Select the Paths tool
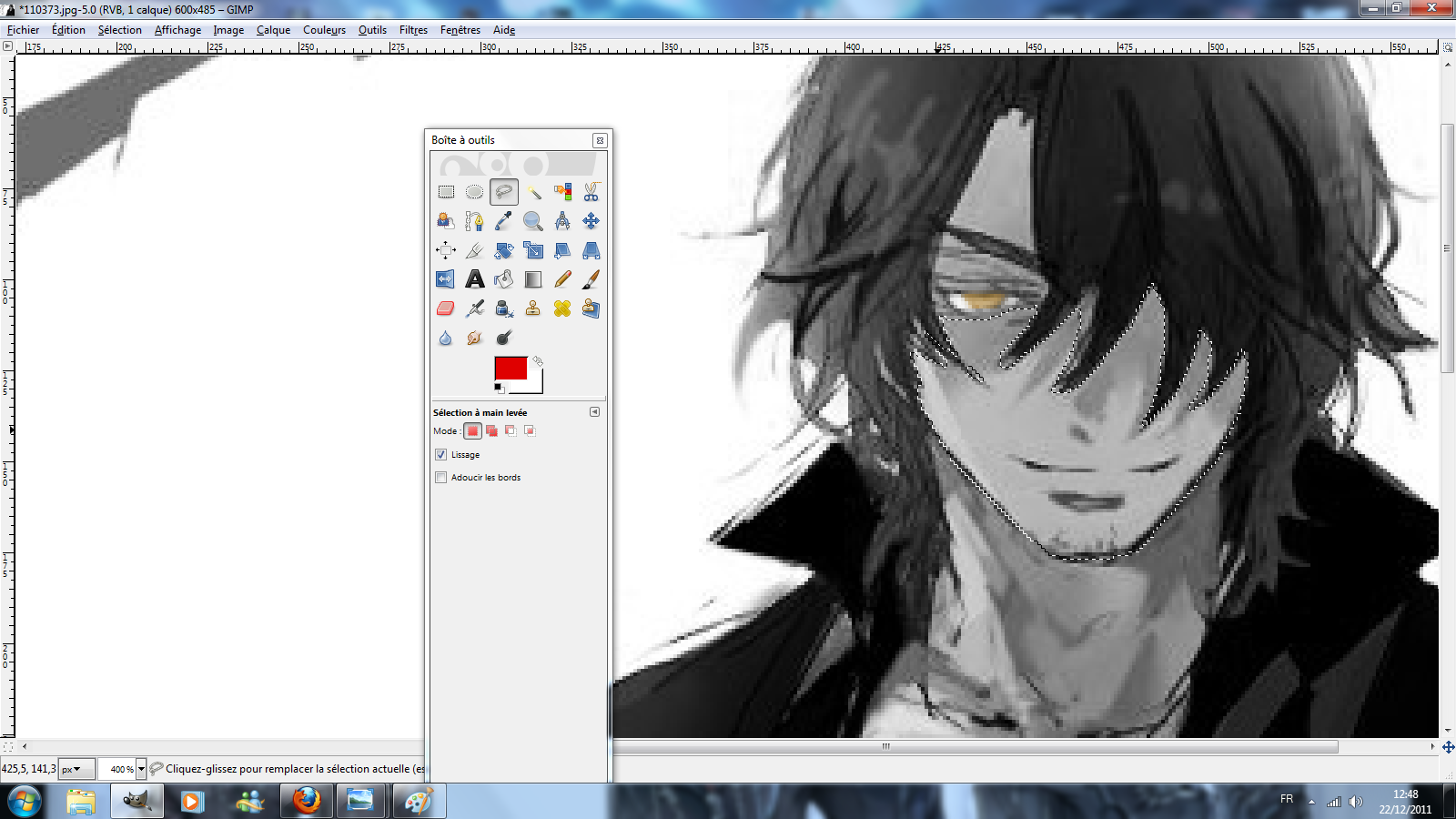Viewport: 1456px width, 819px height. click(475, 221)
